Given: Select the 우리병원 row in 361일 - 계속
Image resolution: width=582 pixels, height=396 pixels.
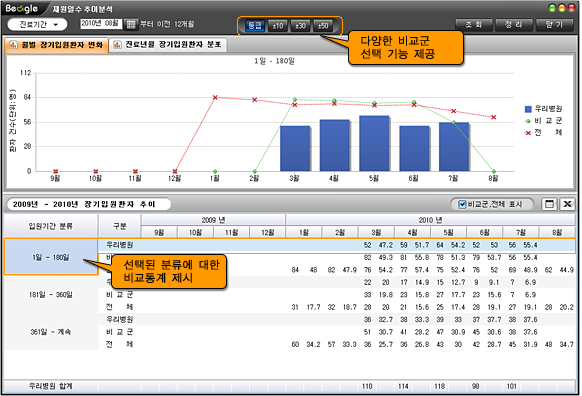Looking at the screenshot, I should click(x=337, y=319).
